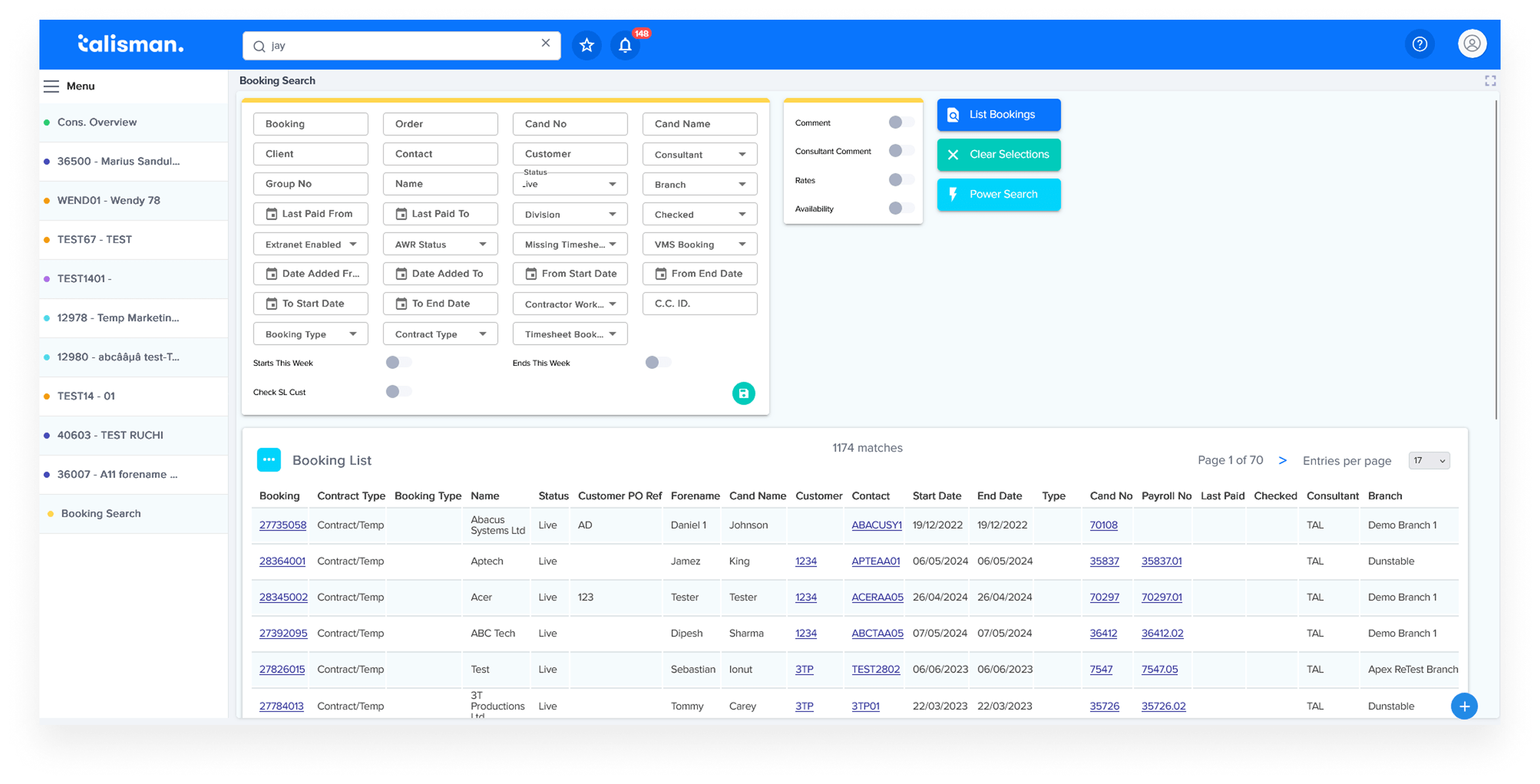Toggle the Comment switch on
1540x784 pixels.
point(900,123)
